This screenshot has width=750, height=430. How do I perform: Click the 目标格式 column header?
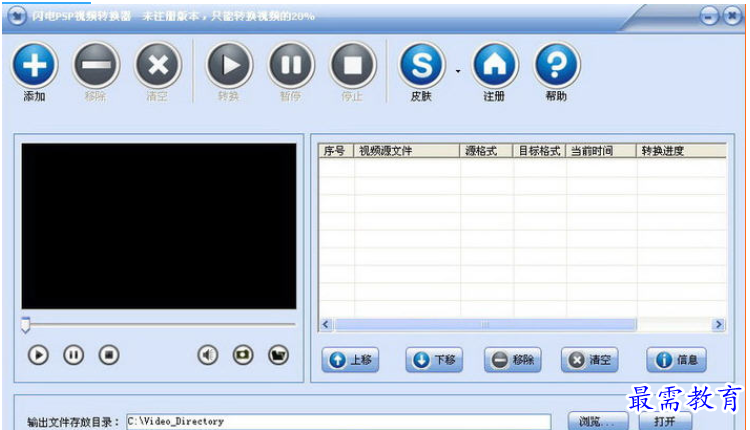point(539,151)
